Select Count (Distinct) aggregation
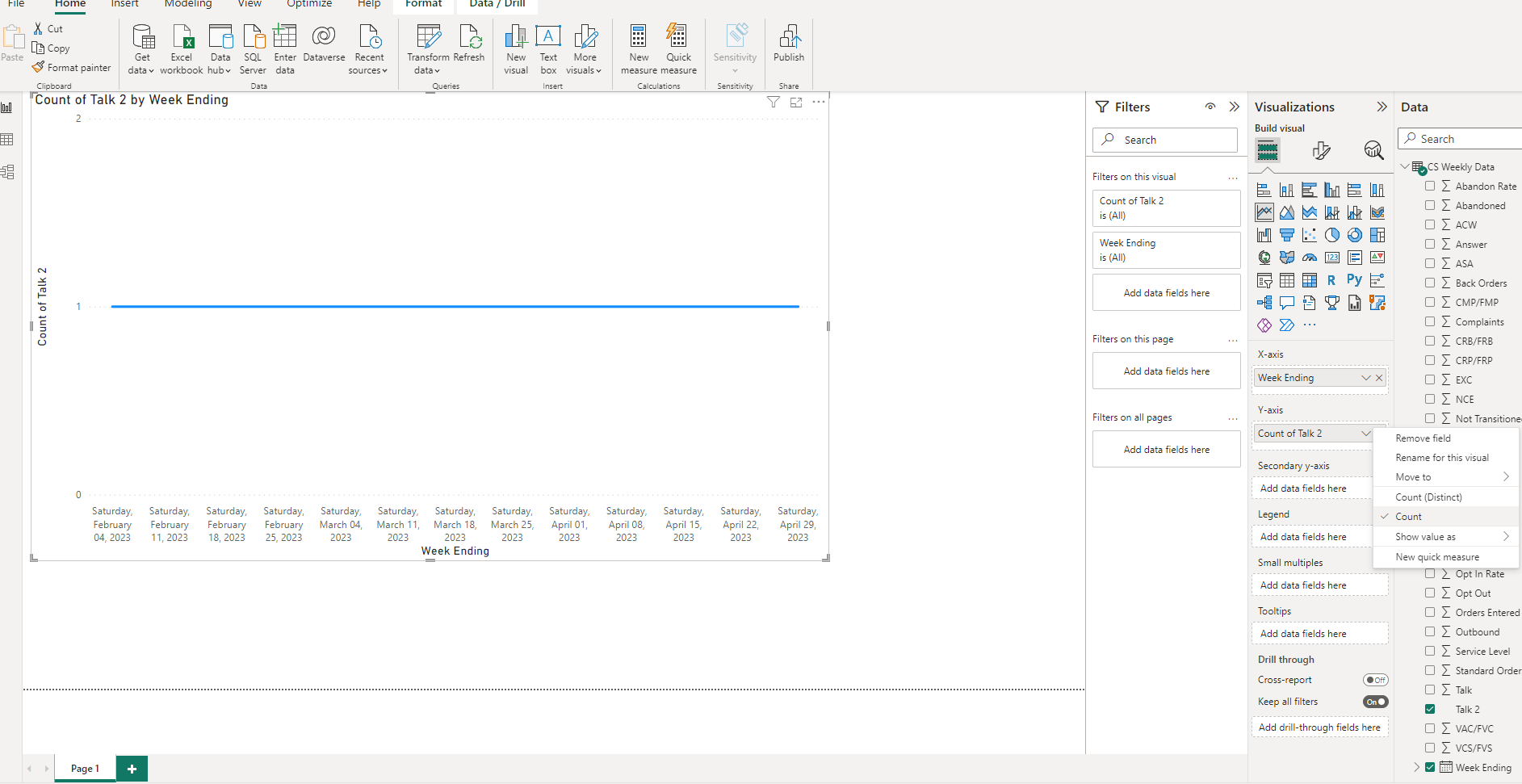 [x=1445, y=497]
